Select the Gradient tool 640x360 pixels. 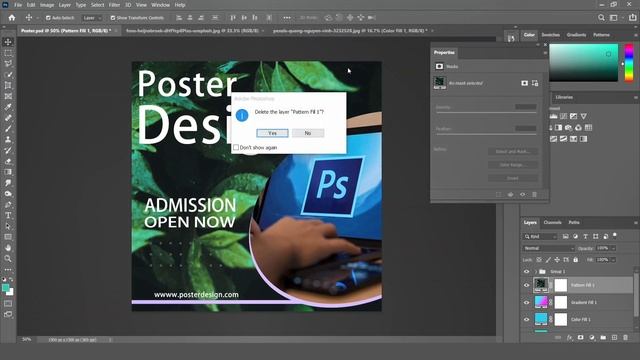point(8,172)
